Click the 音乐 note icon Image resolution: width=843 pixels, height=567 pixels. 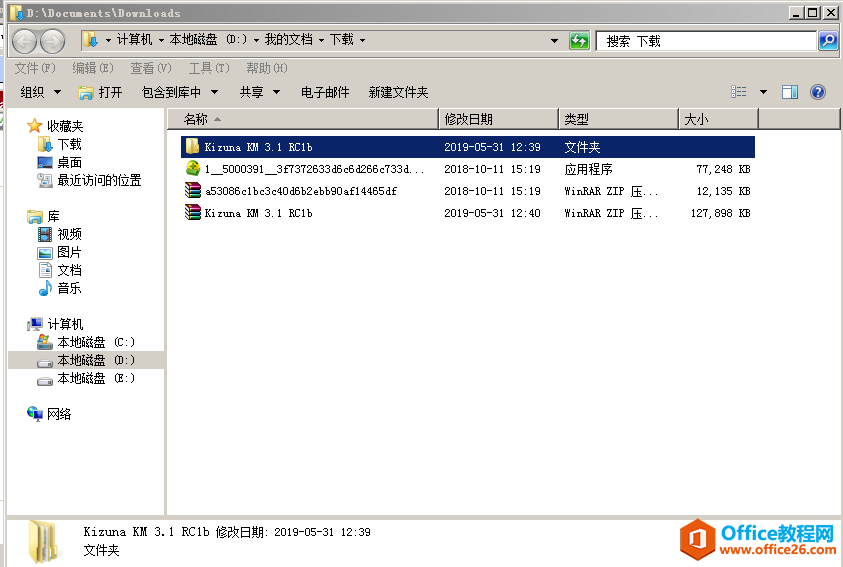pos(45,288)
